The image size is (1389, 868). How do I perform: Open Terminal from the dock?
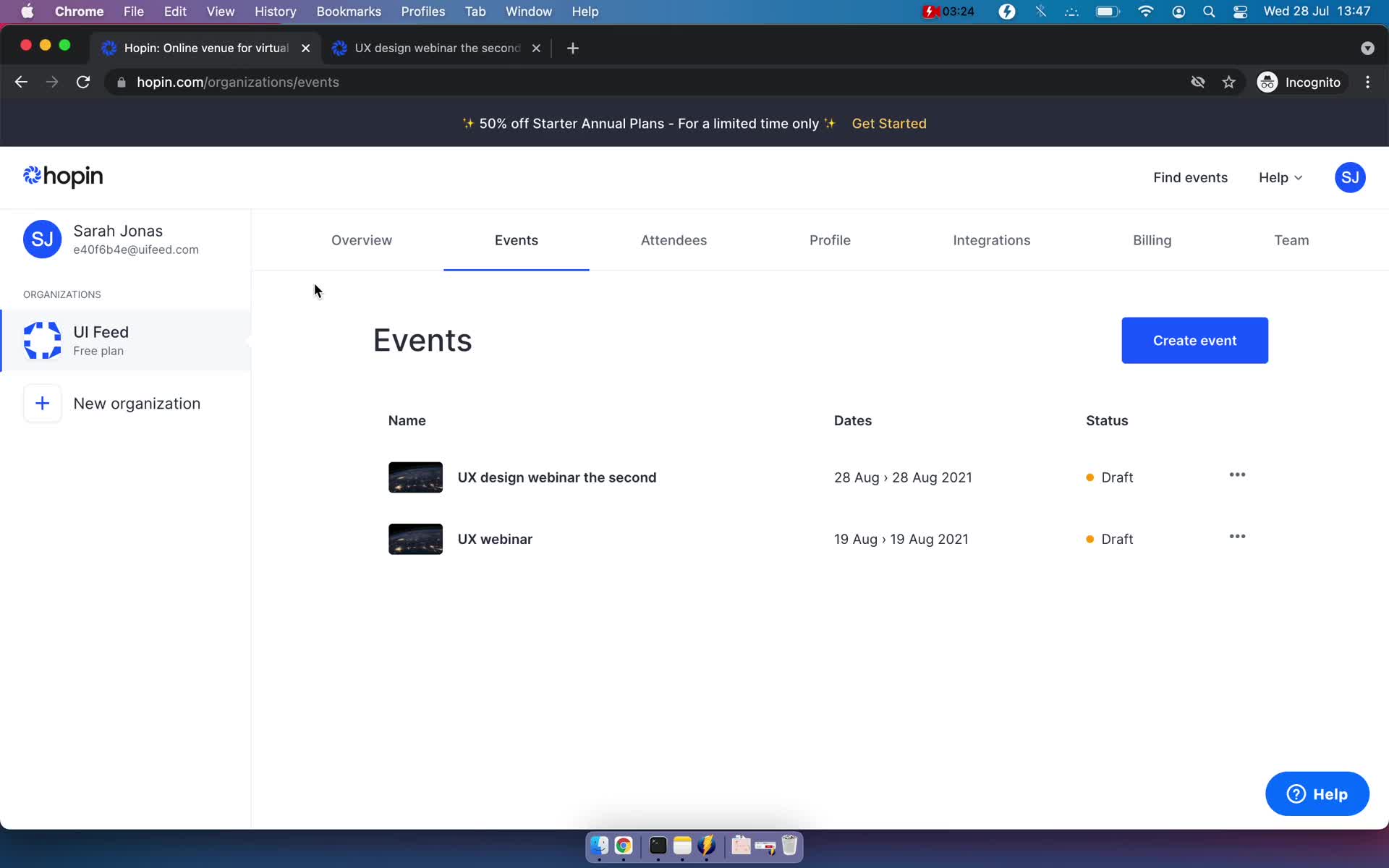658,845
